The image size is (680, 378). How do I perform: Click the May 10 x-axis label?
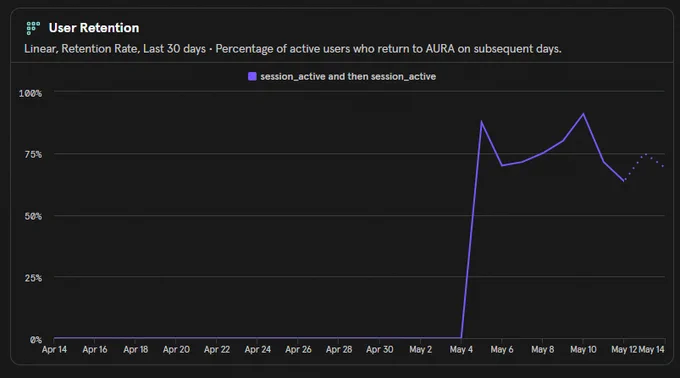(x=583, y=349)
